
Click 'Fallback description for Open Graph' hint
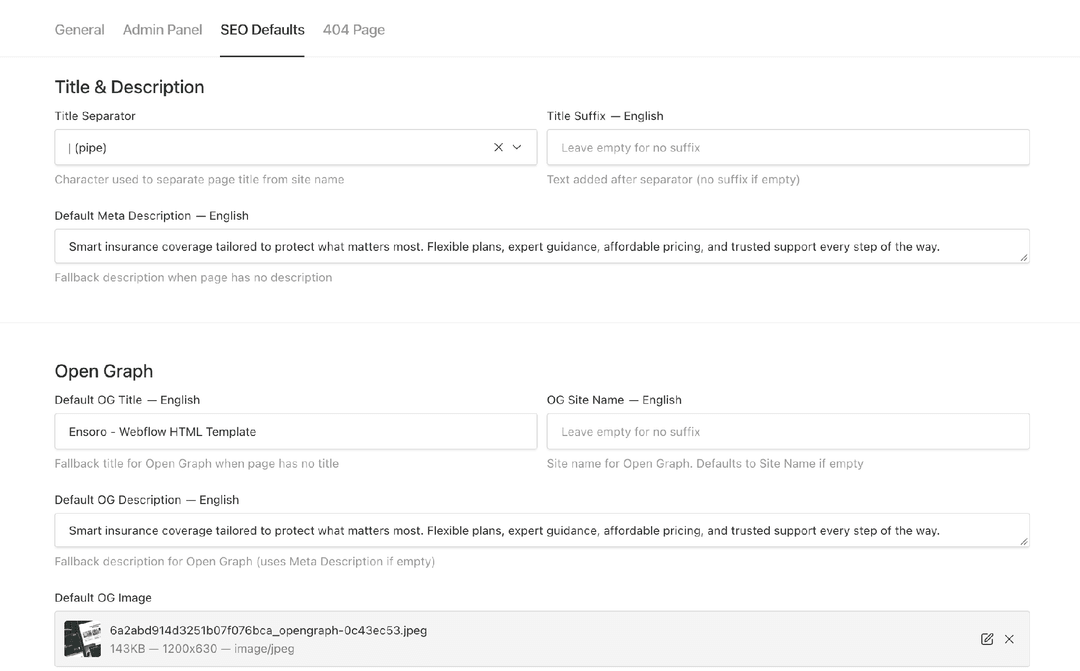click(x=245, y=561)
